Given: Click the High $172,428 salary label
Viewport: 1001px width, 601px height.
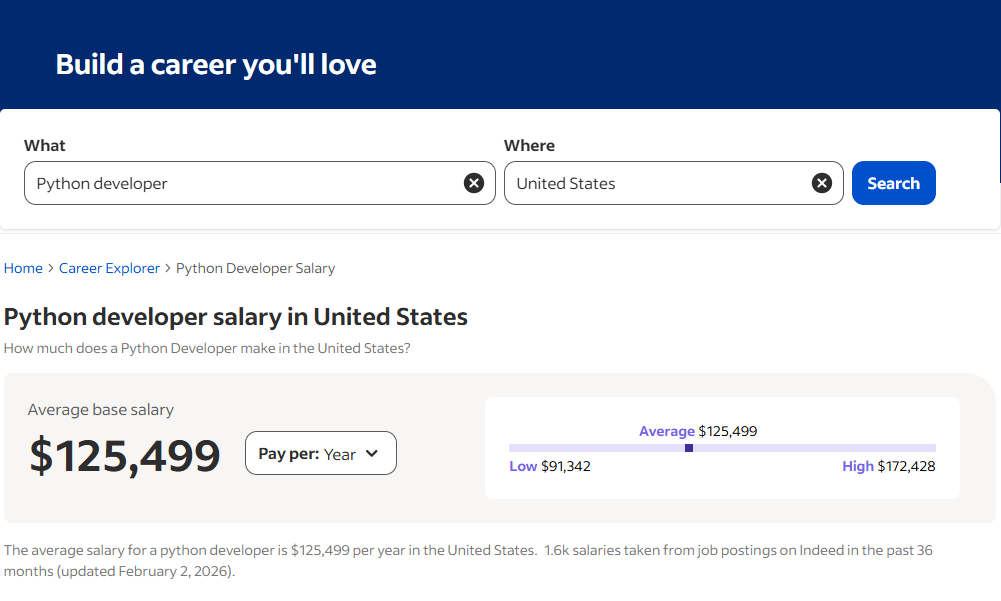Looking at the screenshot, I should (x=888, y=466).
